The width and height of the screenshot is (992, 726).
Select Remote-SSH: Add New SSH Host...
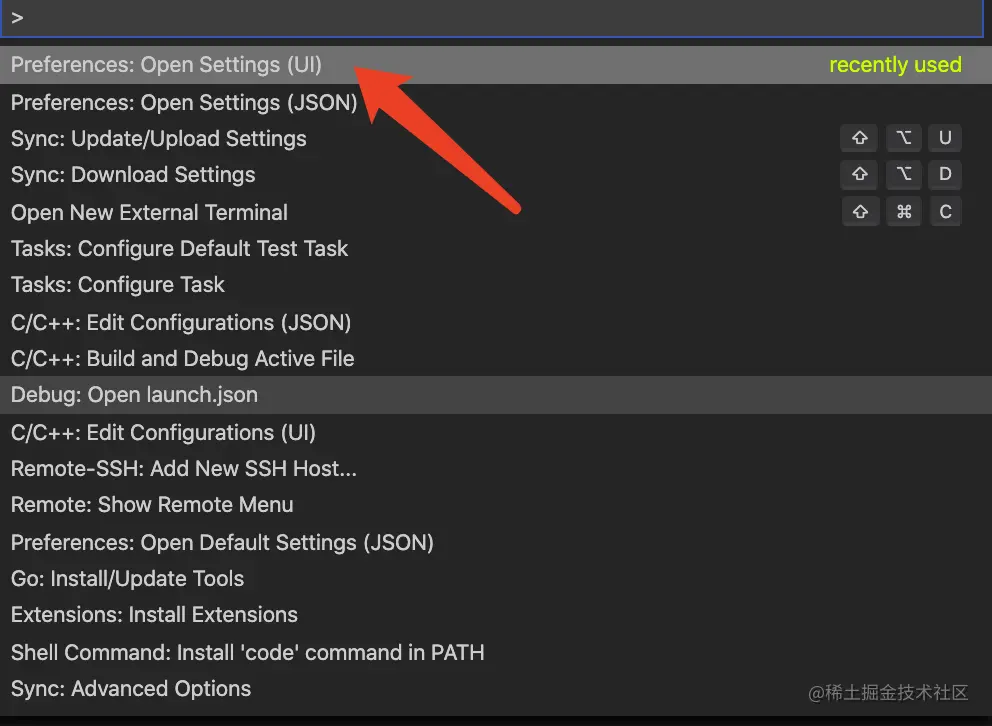496,469
